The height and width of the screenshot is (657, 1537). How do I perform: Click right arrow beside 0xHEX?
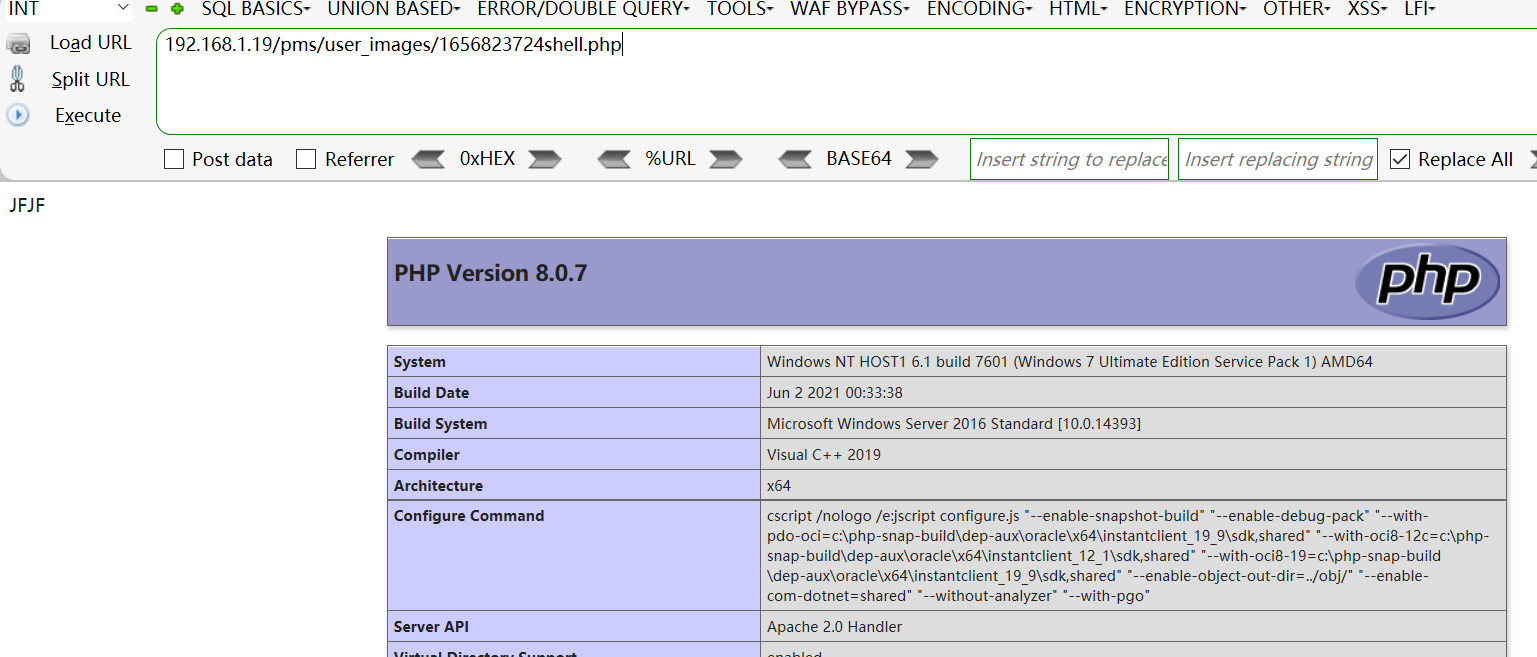[x=545, y=159]
